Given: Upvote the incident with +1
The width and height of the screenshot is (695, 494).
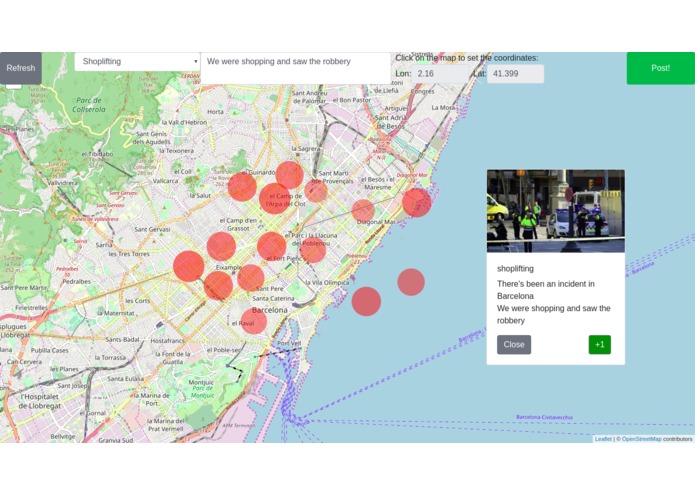Looking at the screenshot, I should tap(600, 345).
